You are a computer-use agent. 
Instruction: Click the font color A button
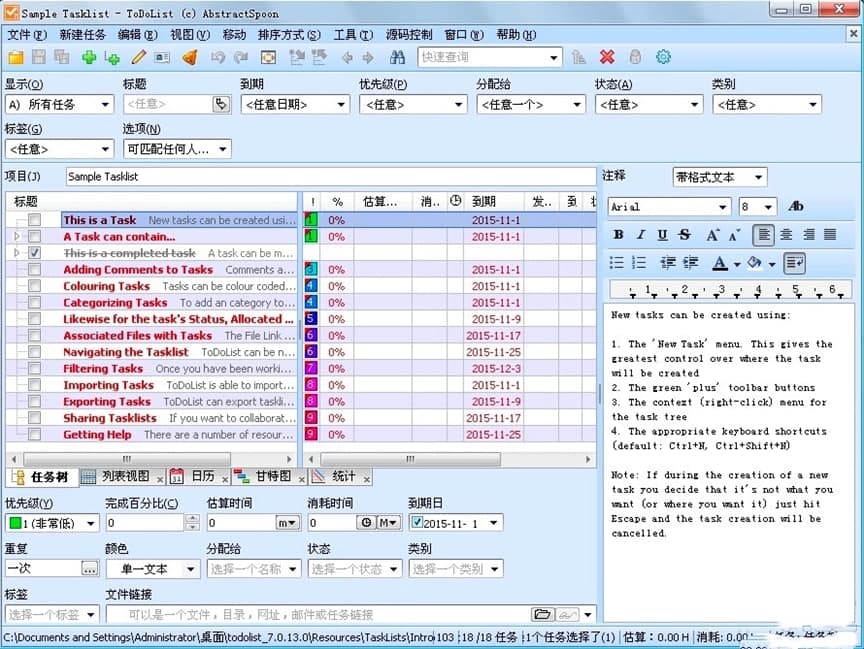point(719,263)
